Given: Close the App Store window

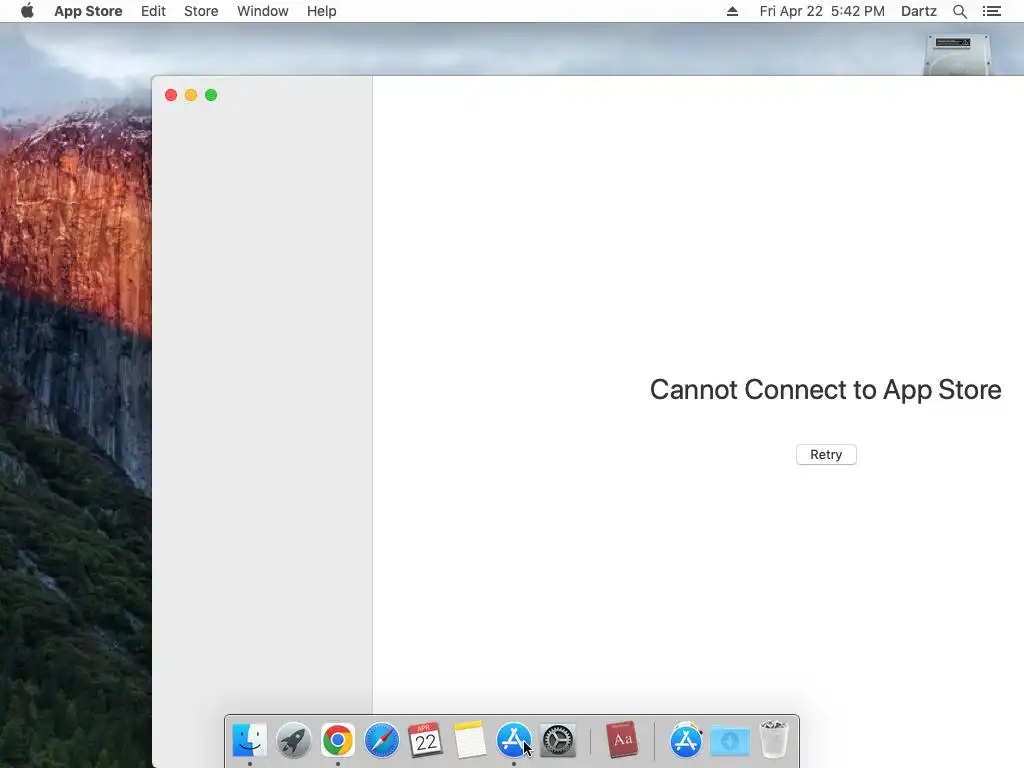Looking at the screenshot, I should [x=171, y=95].
